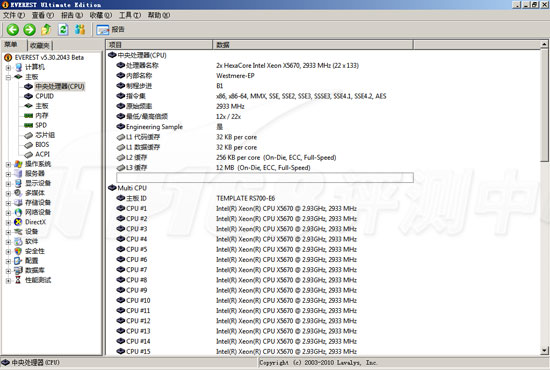Go forward with the green right arrow
The image size is (550, 370).
29,29
